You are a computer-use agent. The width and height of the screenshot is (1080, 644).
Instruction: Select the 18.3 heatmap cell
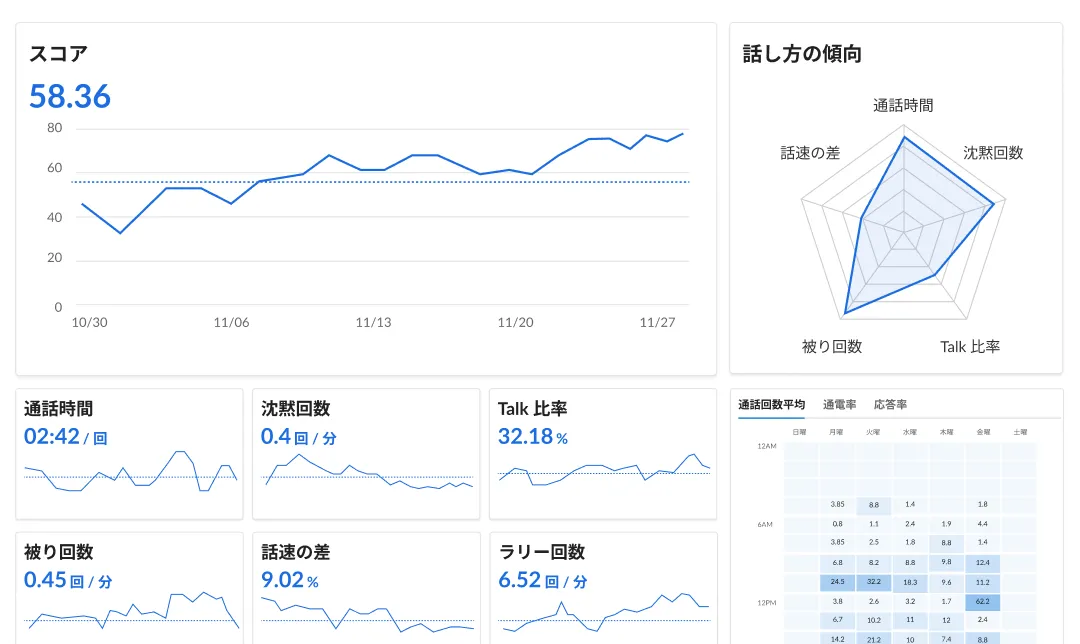click(x=910, y=581)
